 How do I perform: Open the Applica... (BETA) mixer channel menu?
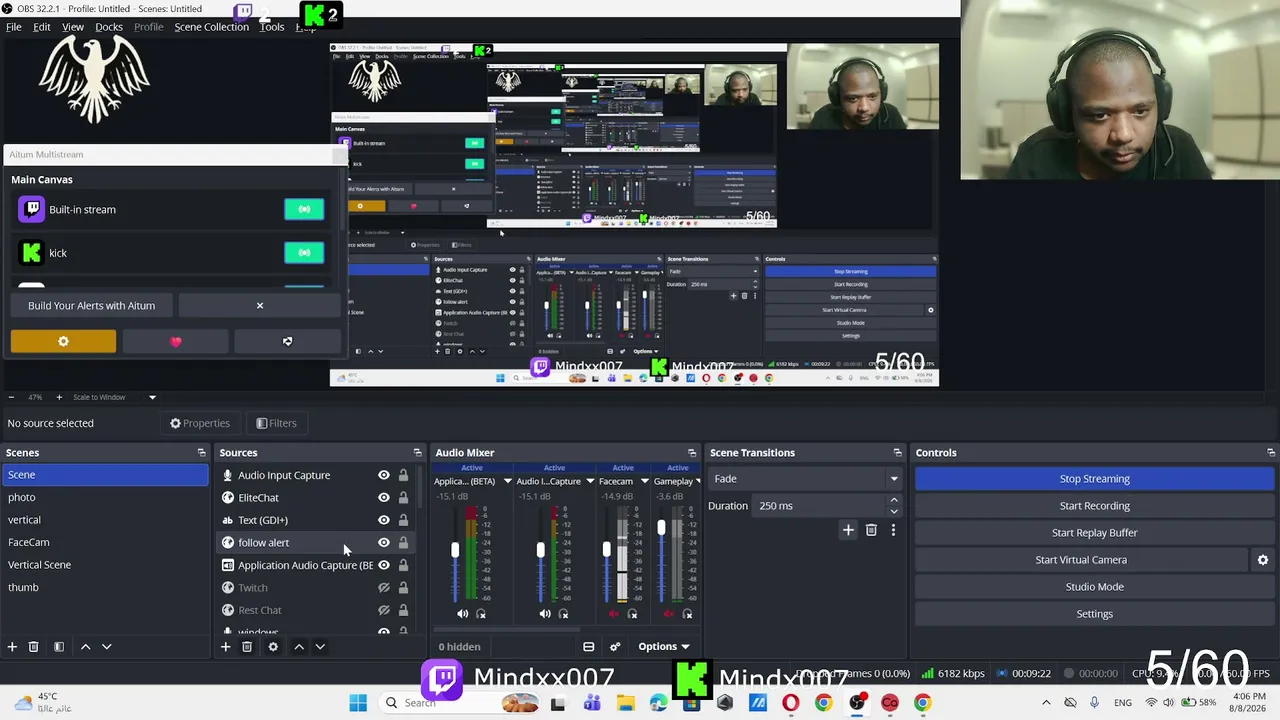click(508, 481)
